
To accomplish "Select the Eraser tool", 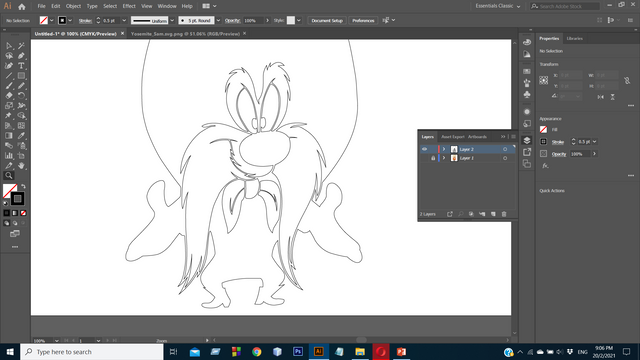I will [9, 96].
